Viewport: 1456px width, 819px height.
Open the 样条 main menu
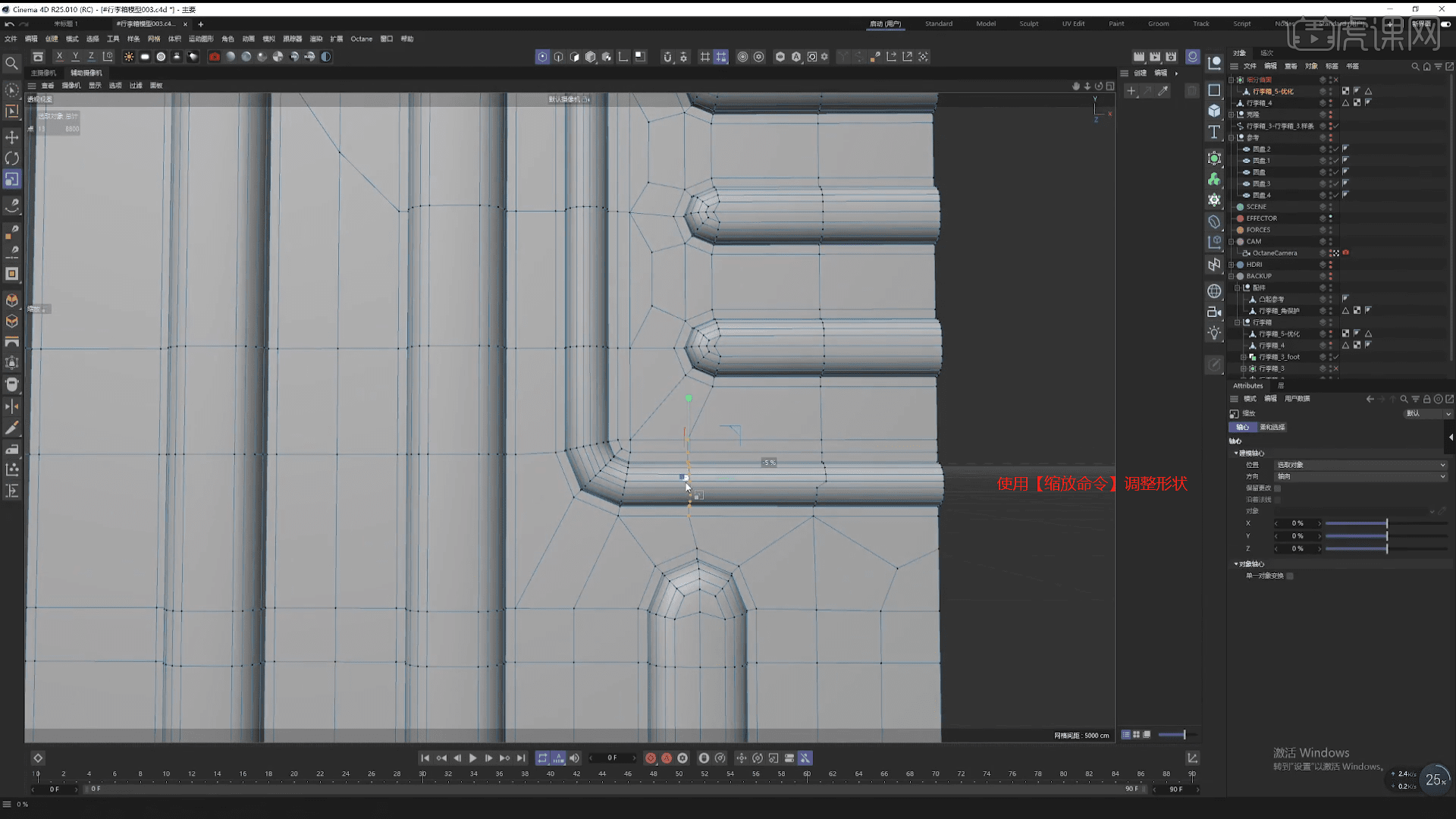(x=133, y=39)
